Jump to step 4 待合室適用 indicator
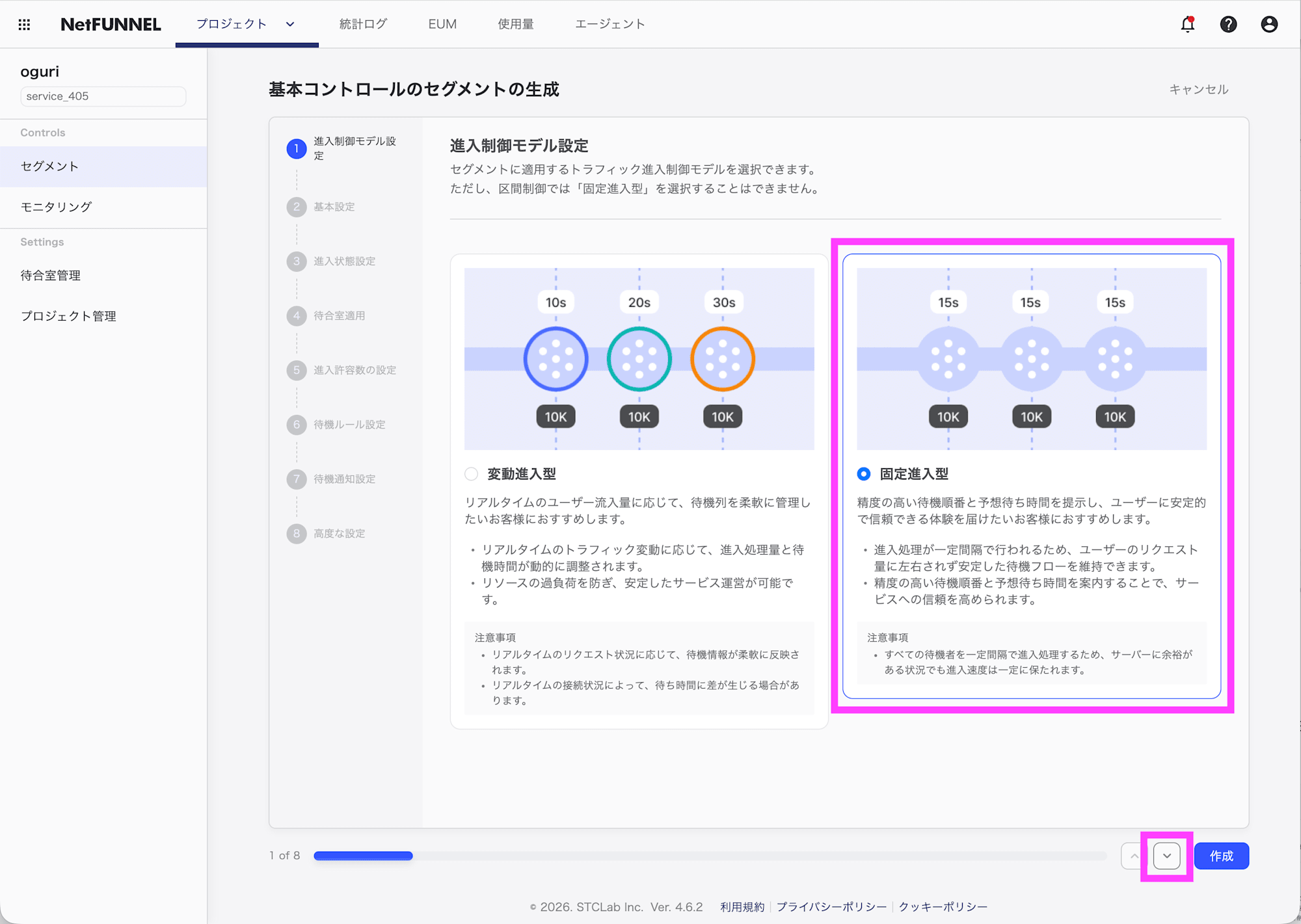The width and height of the screenshot is (1301, 924). coord(297,315)
